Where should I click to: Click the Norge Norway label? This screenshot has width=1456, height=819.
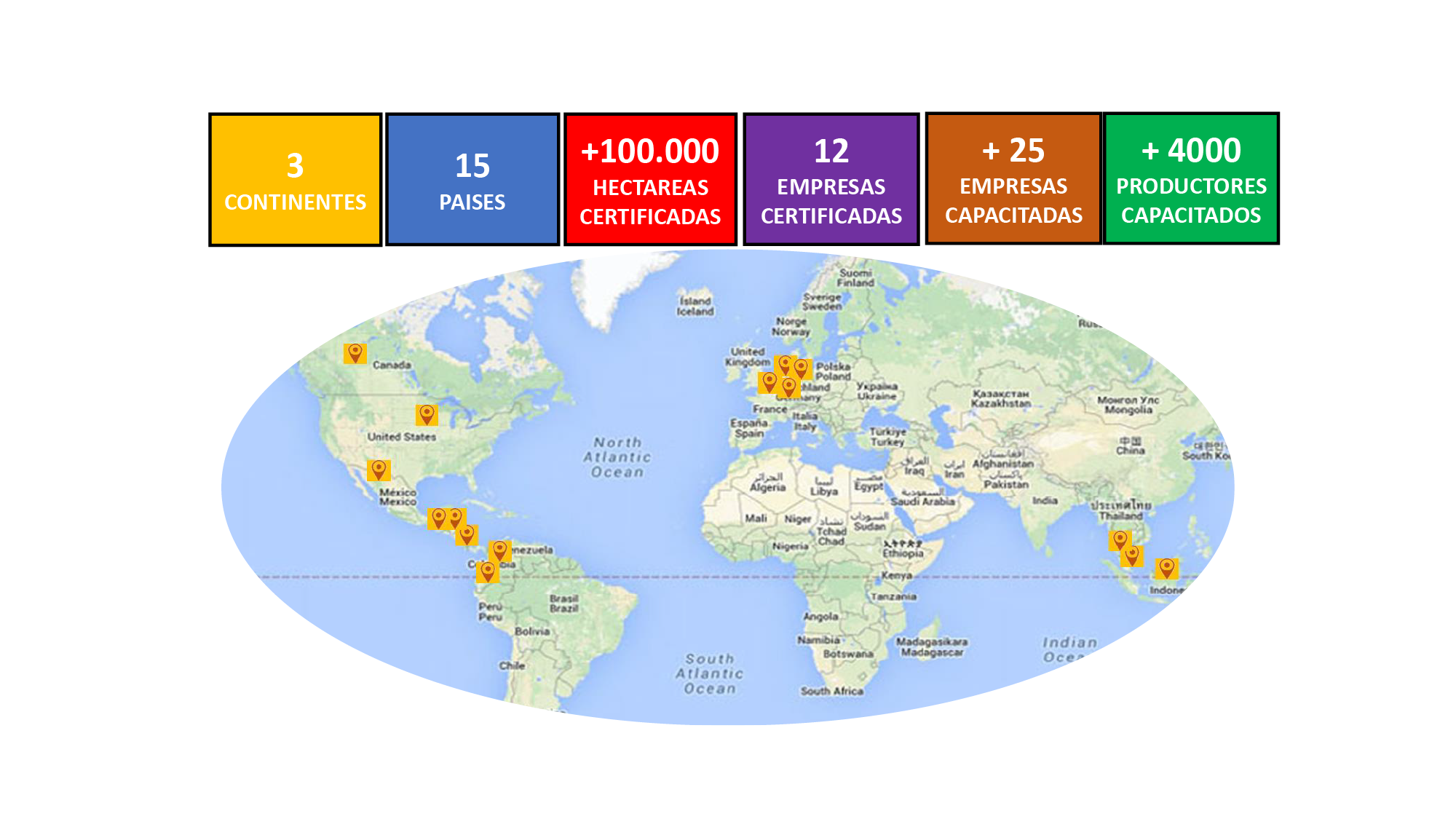[791, 326]
